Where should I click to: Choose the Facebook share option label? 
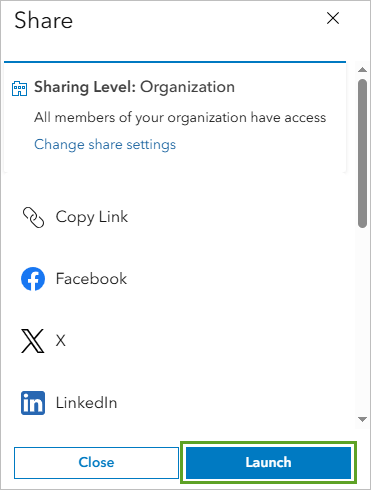[91, 279]
